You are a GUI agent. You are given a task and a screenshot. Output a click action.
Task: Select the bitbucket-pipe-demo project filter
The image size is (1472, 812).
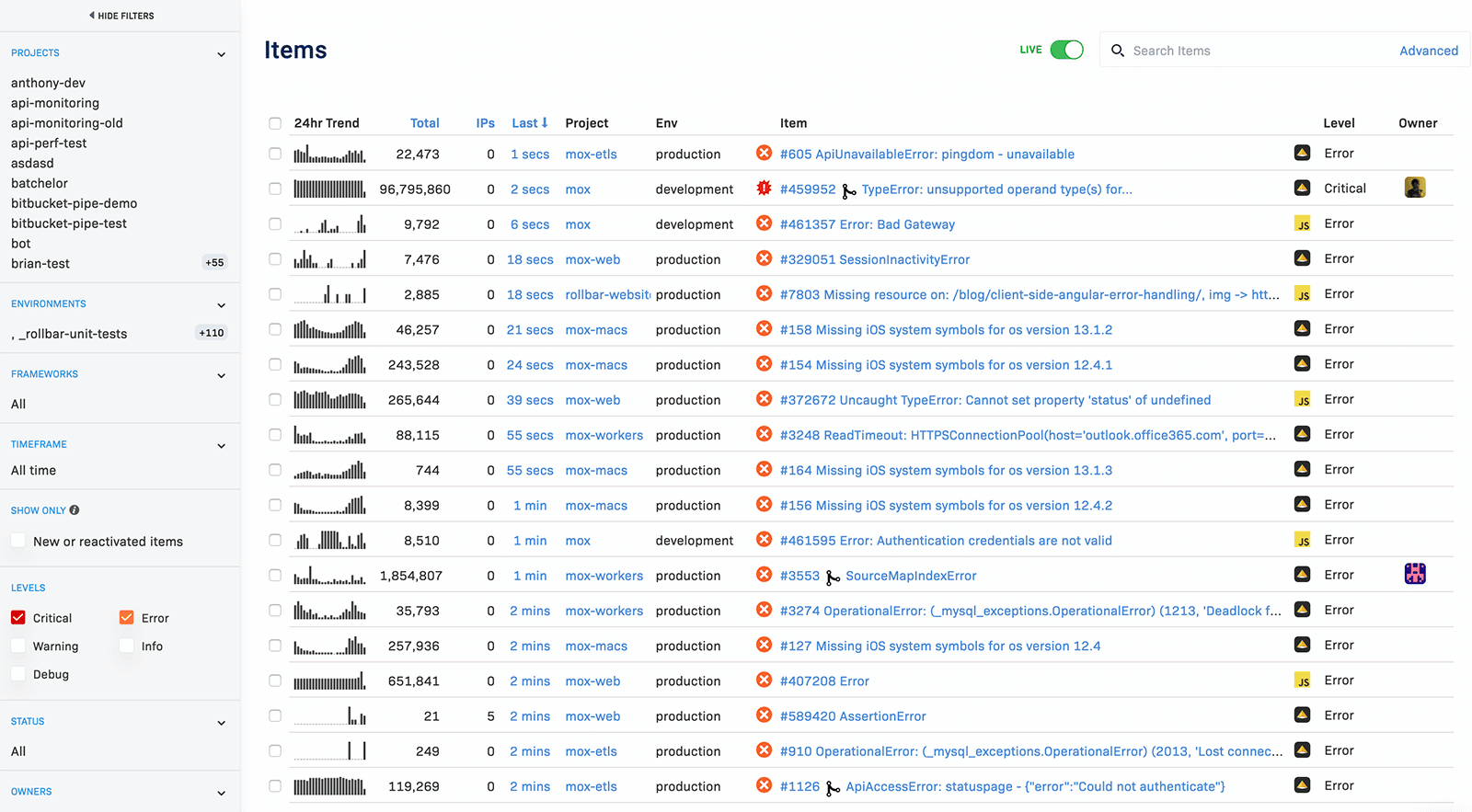pyautogui.click(x=74, y=203)
